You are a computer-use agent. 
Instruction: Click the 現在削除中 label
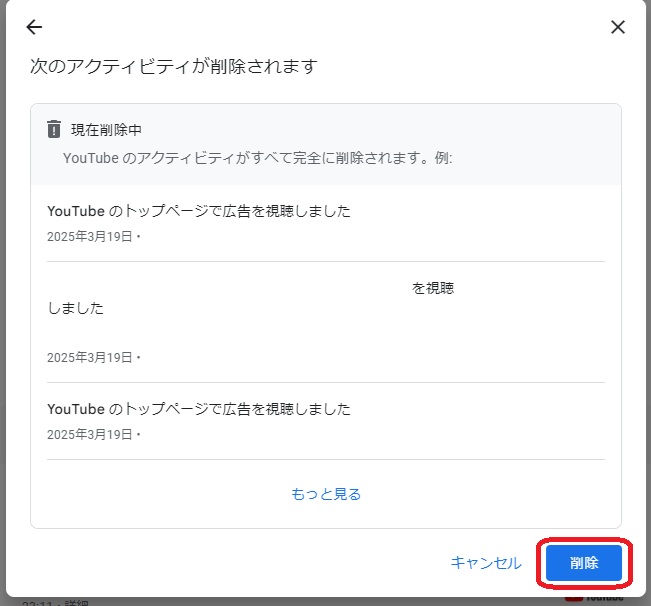pos(106,130)
